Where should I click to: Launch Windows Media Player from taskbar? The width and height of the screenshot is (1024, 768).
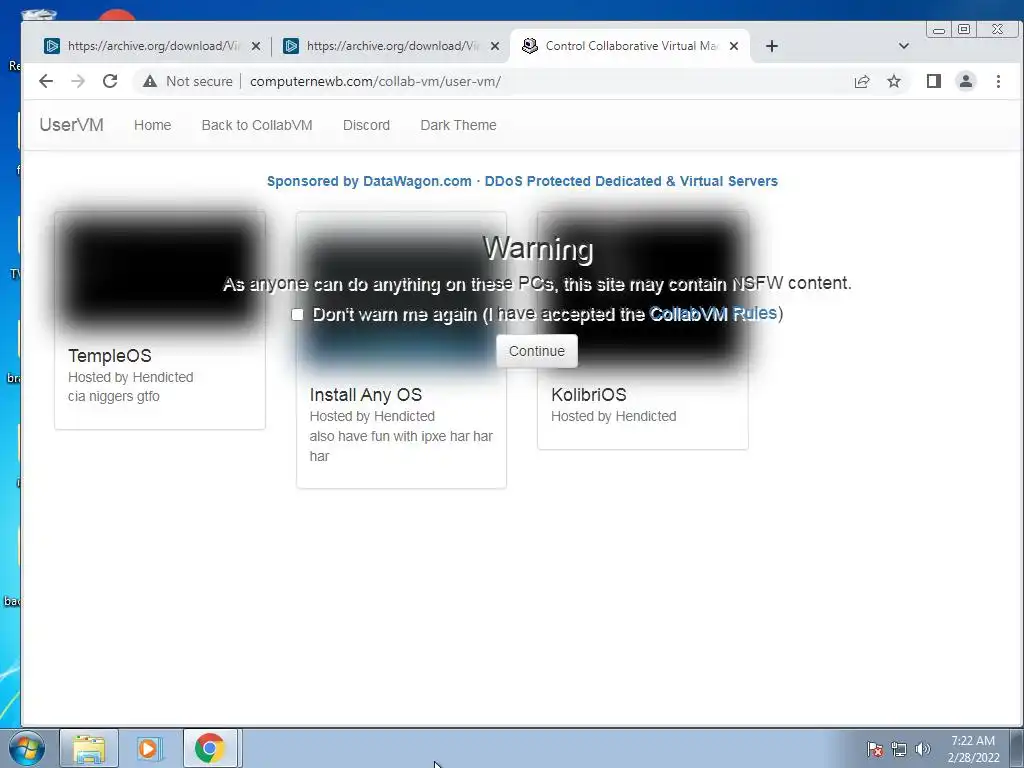click(x=149, y=748)
